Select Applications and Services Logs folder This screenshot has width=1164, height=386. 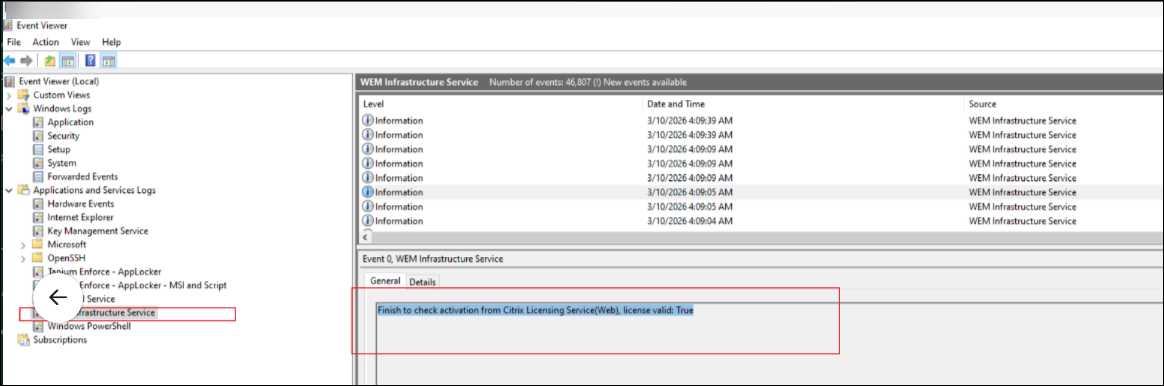tap(94, 190)
